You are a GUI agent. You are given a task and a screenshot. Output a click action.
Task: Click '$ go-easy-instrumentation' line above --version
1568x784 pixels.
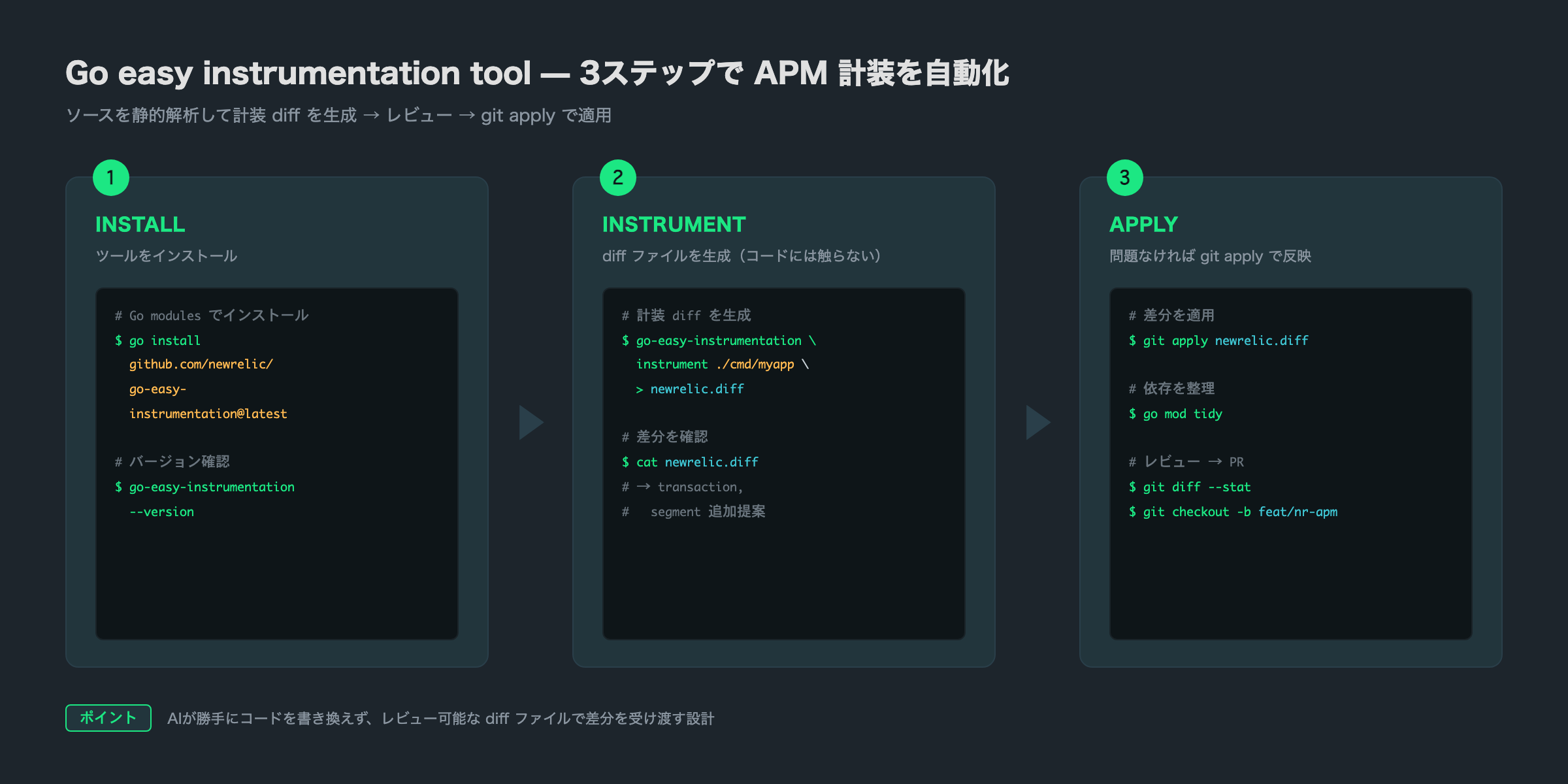[204, 487]
